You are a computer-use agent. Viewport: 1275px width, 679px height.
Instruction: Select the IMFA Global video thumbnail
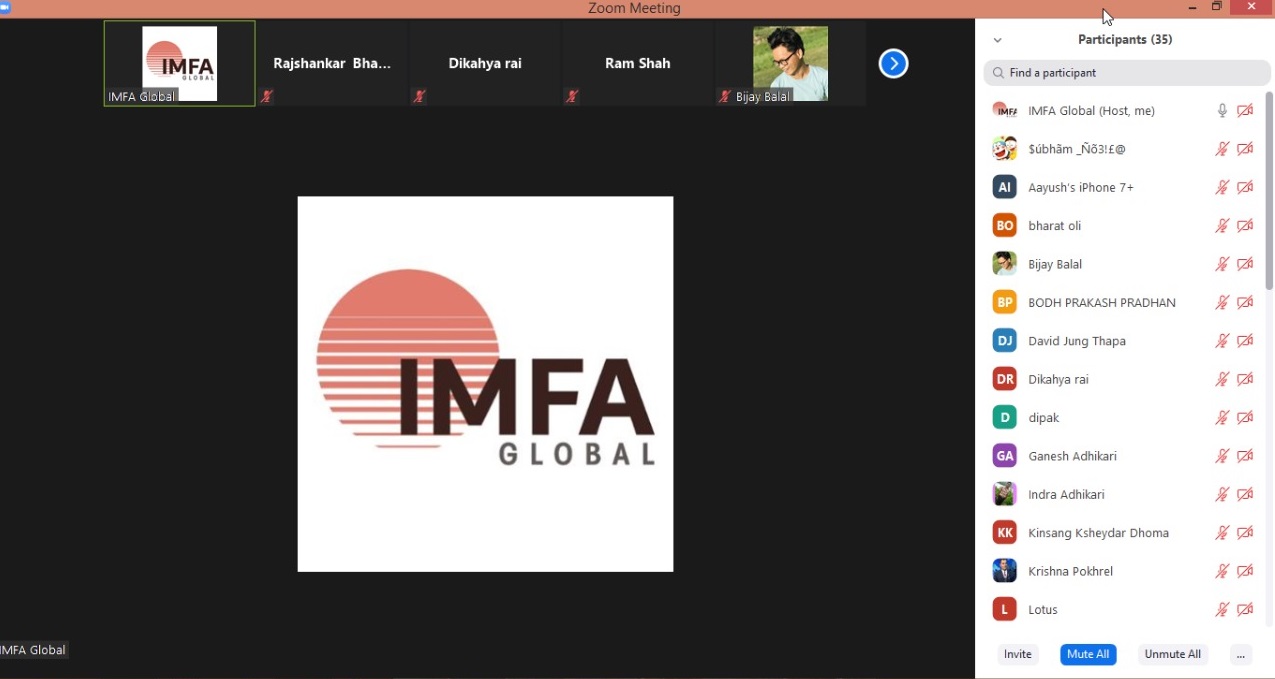point(180,63)
